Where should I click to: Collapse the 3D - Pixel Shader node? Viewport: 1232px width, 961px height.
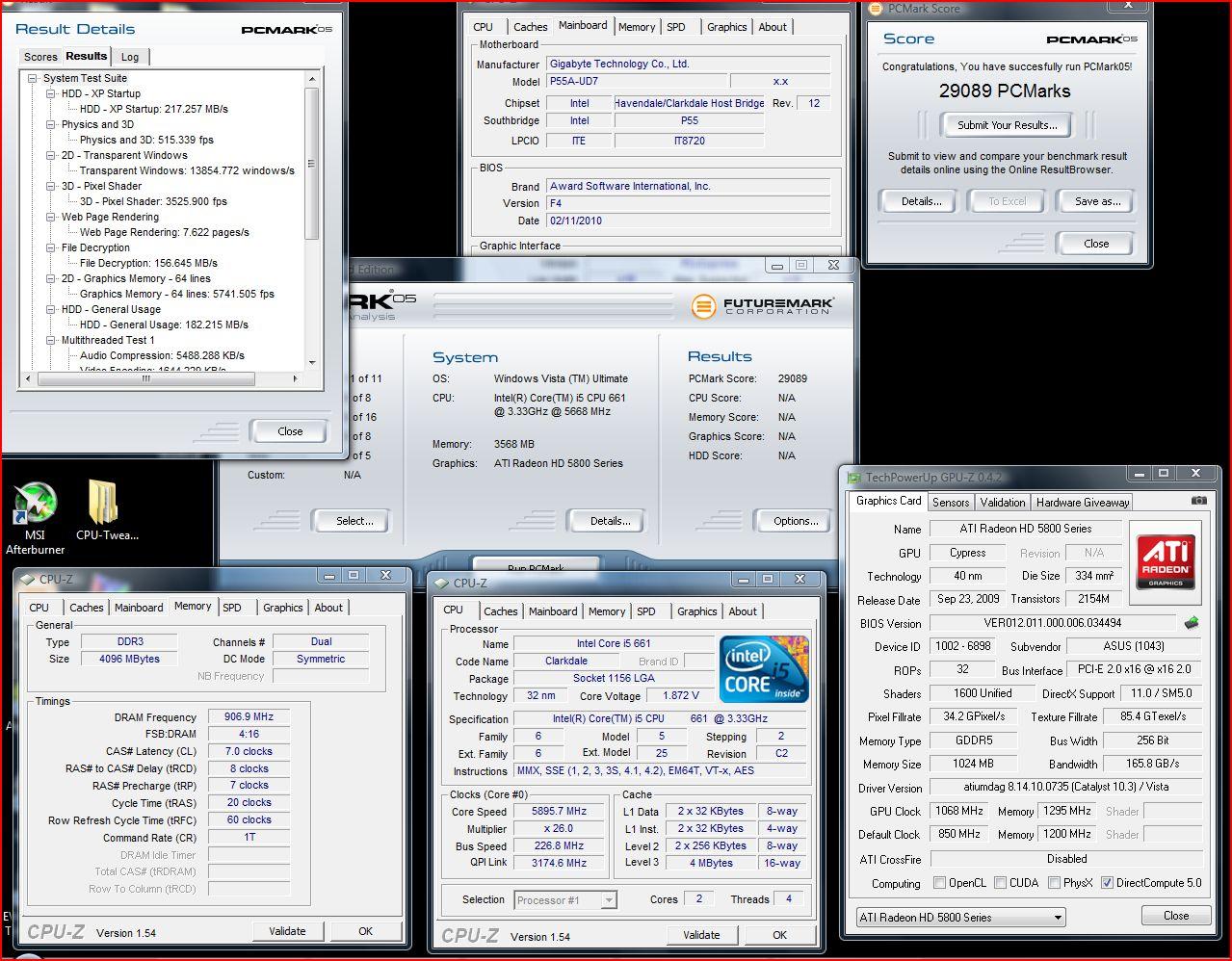tap(51, 186)
